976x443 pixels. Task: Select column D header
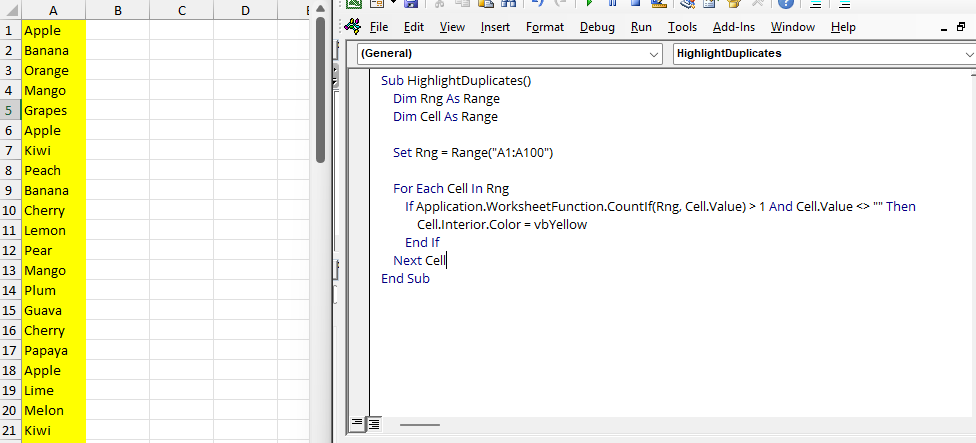(x=245, y=10)
